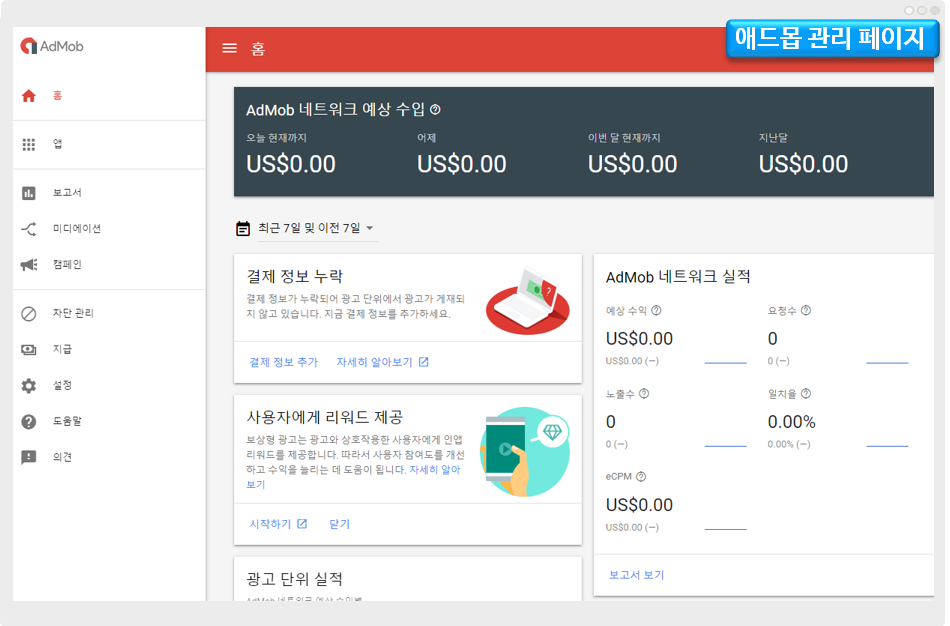
Task: Open the 설정 gear icon
Action: pyautogui.click(x=29, y=385)
